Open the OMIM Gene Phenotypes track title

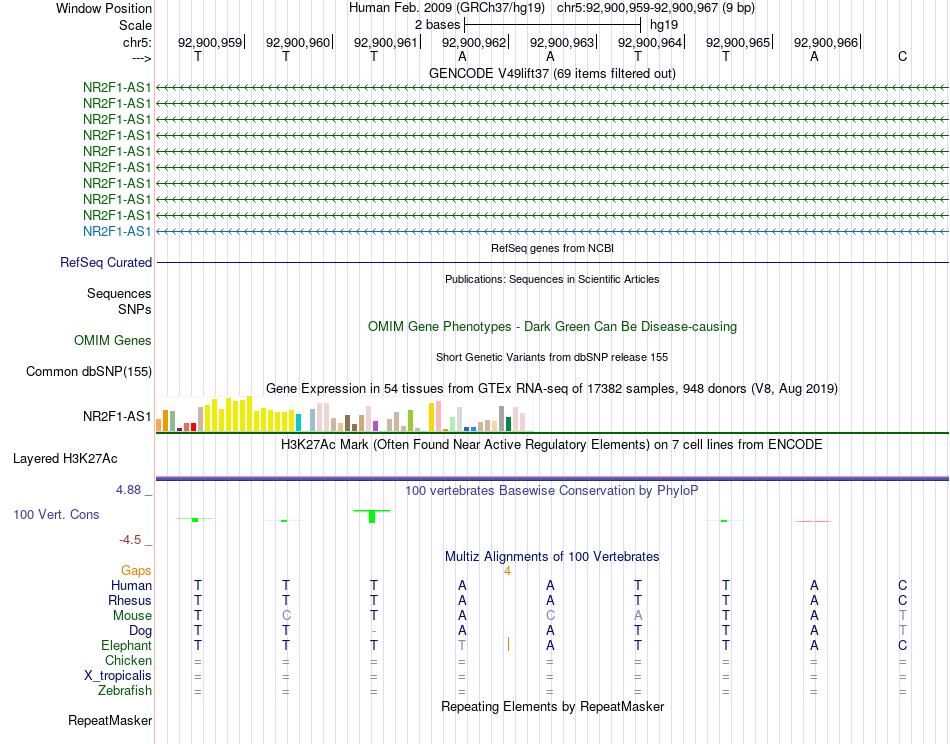[553, 327]
